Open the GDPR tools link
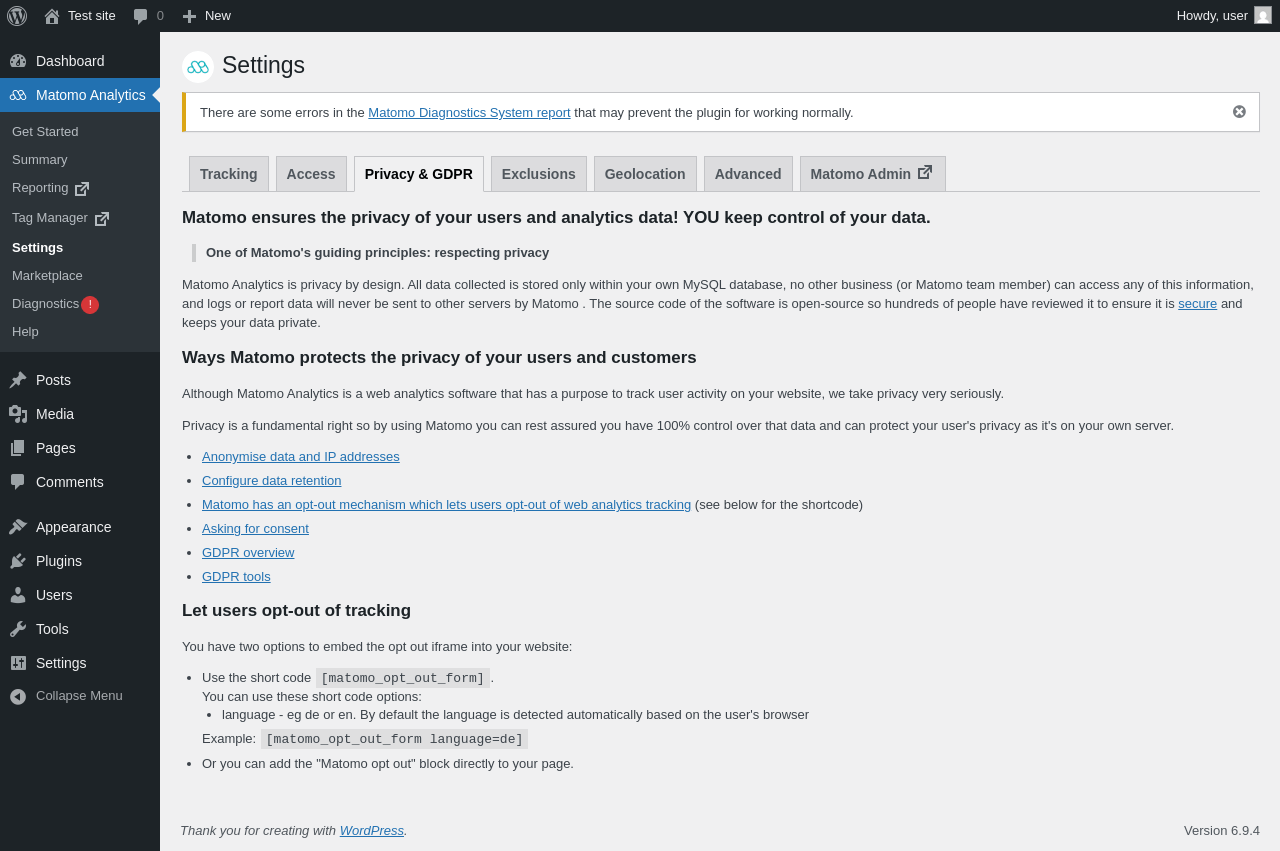The image size is (1280, 851). tap(236, 577)
